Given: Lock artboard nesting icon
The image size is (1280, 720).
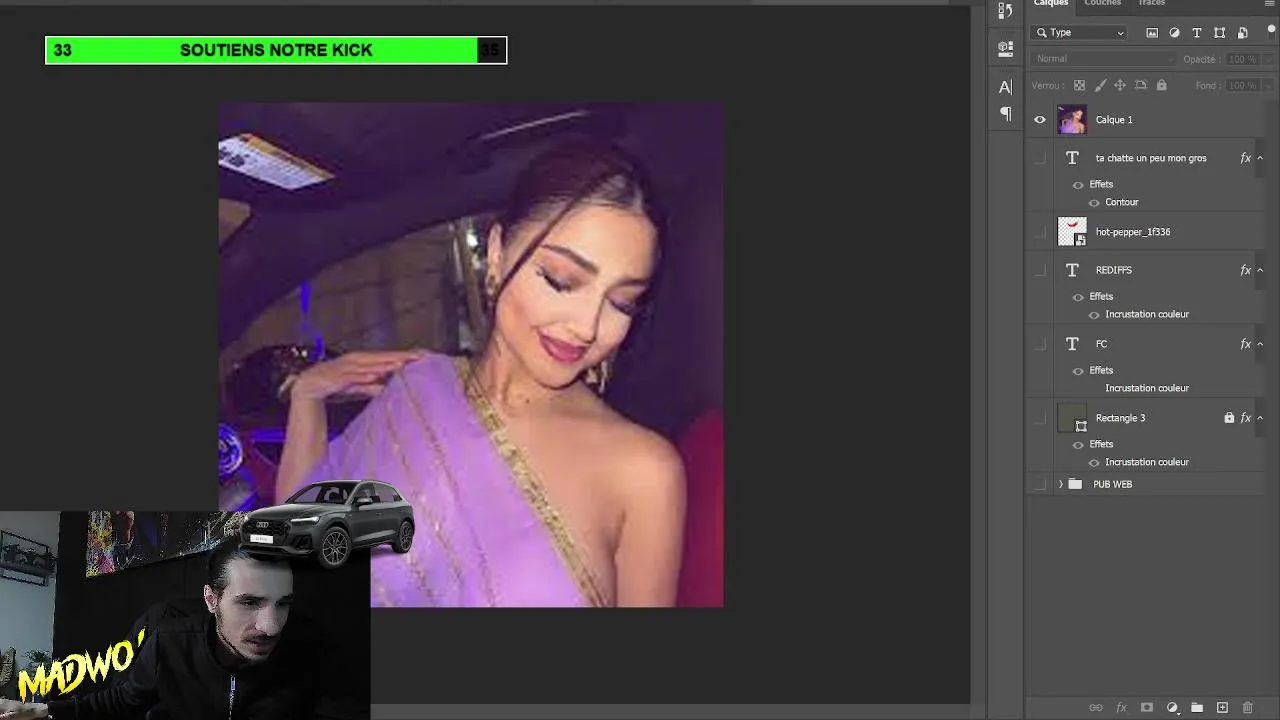Looking at the screenshot, I should 1141,86.
